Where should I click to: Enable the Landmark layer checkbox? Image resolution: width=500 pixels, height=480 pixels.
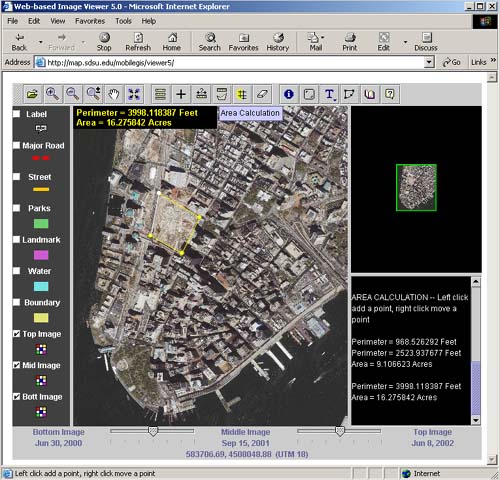[16, 239]
